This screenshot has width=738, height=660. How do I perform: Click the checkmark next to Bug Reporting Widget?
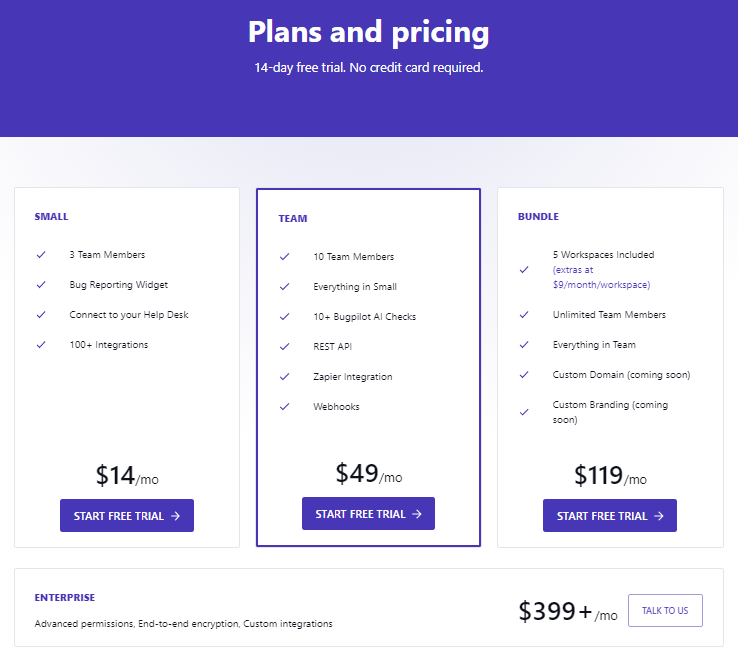click(x=41, y=285)
